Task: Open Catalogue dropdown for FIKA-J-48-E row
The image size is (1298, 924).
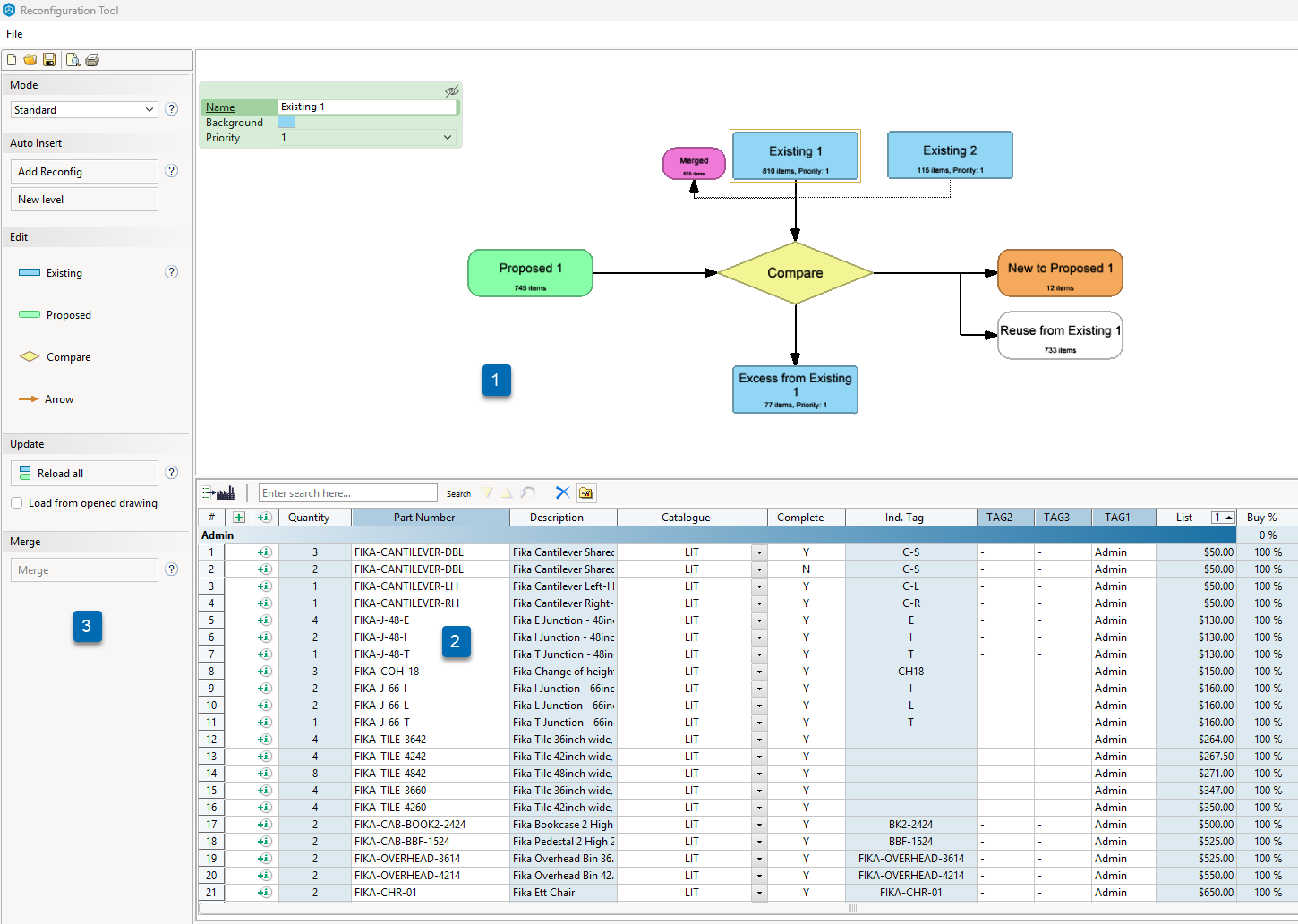Action: tap(759, 620)
